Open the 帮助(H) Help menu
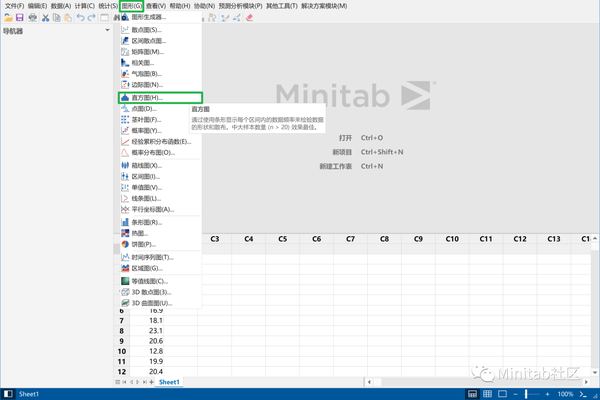 tap(180, 6)
